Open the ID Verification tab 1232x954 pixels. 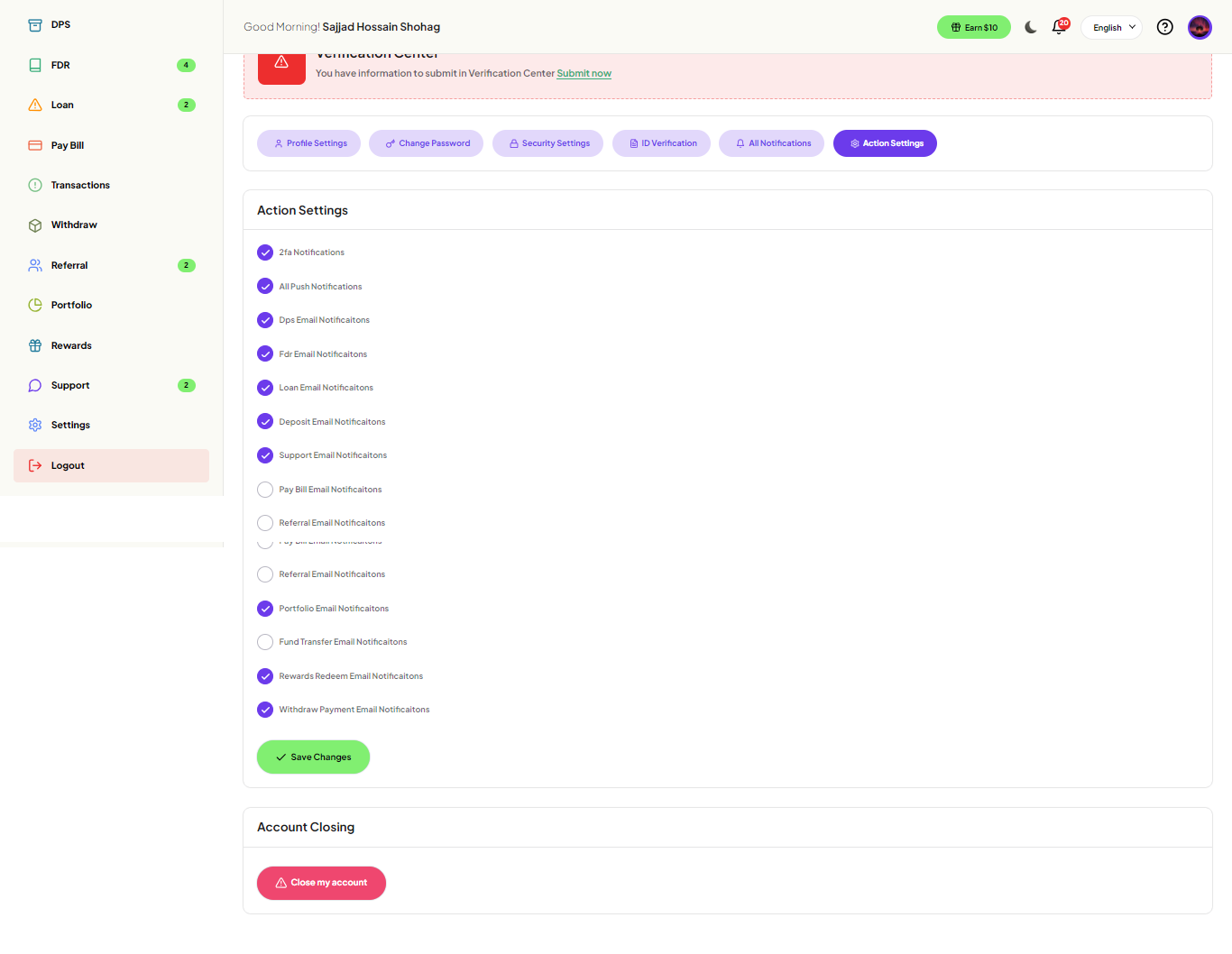(x=661, y=143)
